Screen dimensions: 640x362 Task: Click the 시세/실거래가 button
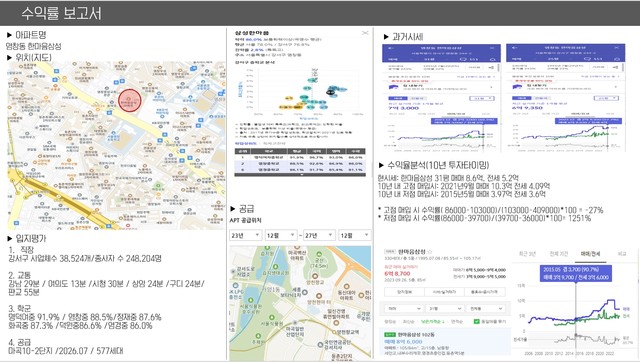pos(444,292)
